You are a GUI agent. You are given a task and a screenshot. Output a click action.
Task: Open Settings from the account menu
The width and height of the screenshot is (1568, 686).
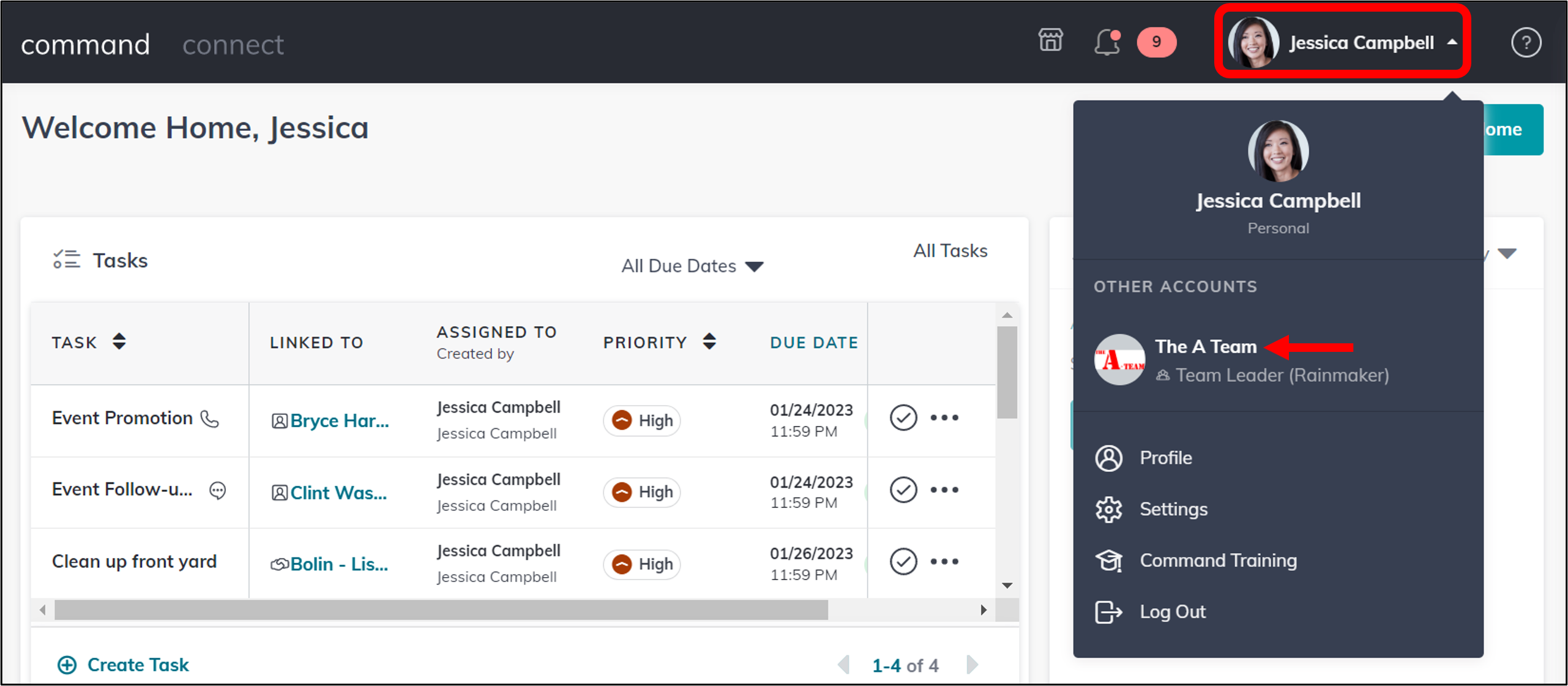pos(1173,509)
